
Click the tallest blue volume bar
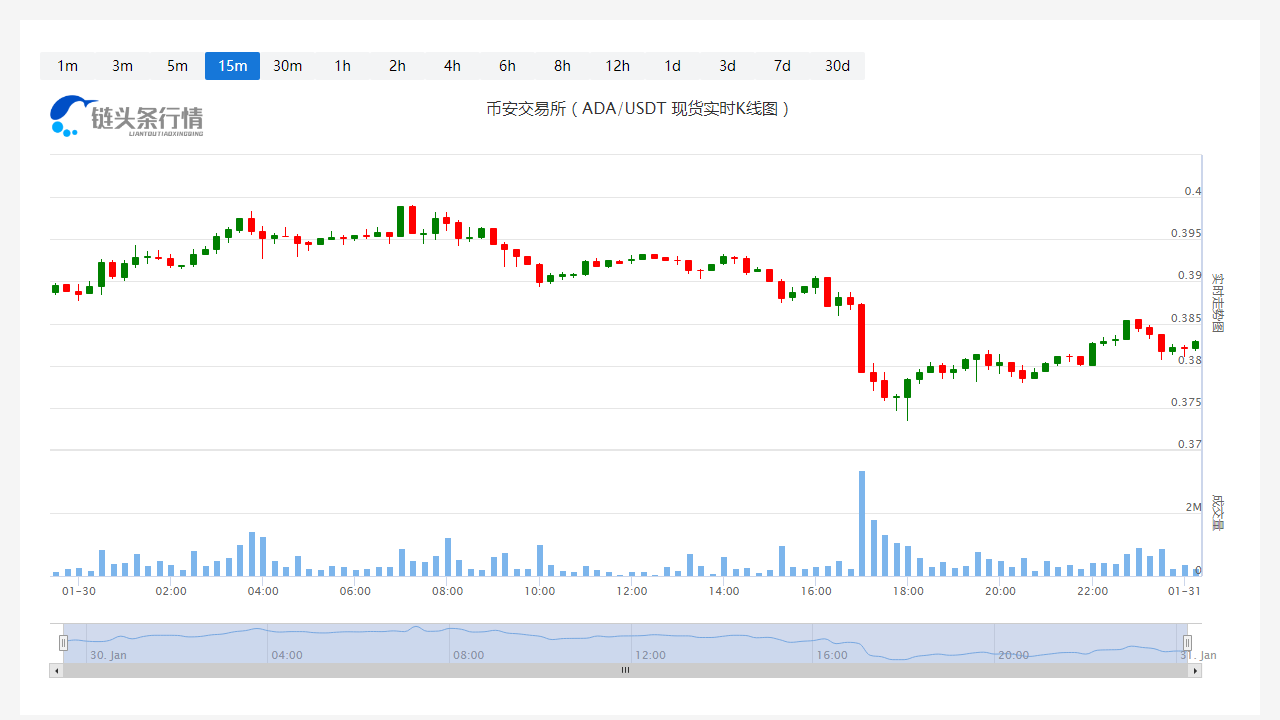click(x=862, y=523)
